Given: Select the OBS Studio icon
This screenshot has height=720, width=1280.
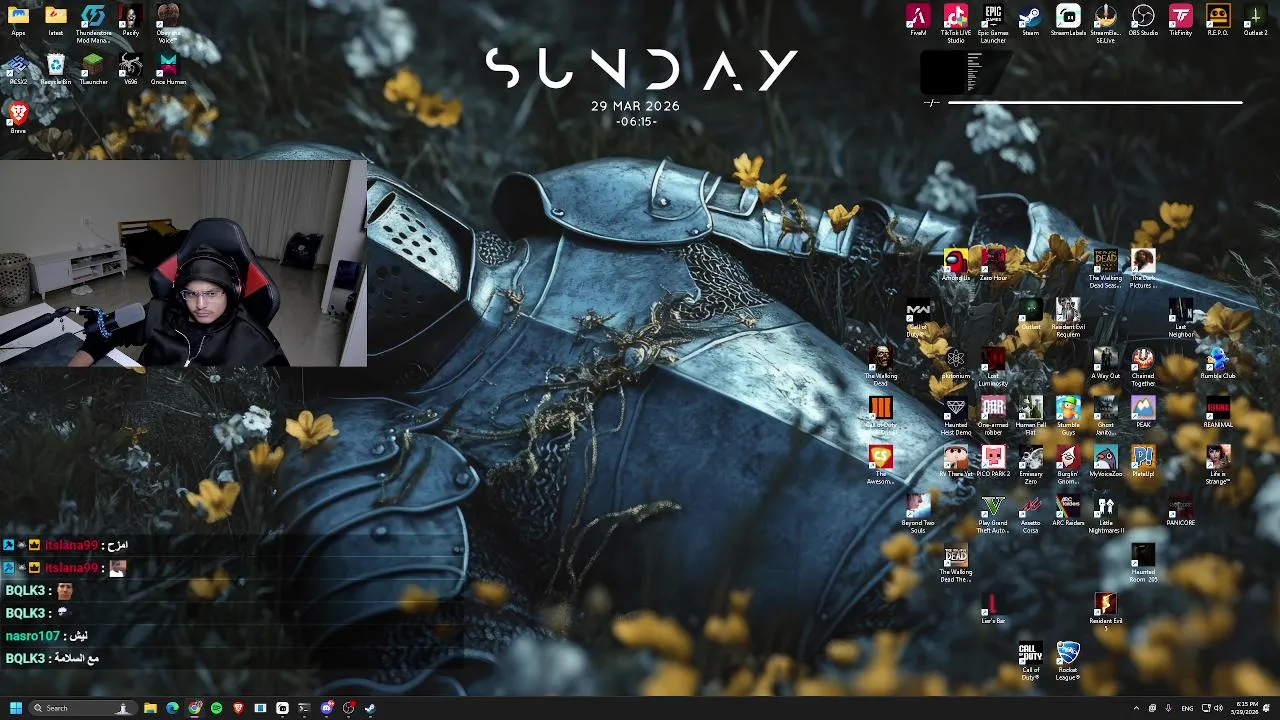Looking at the screenshot, I should (x=1143, y=21).
